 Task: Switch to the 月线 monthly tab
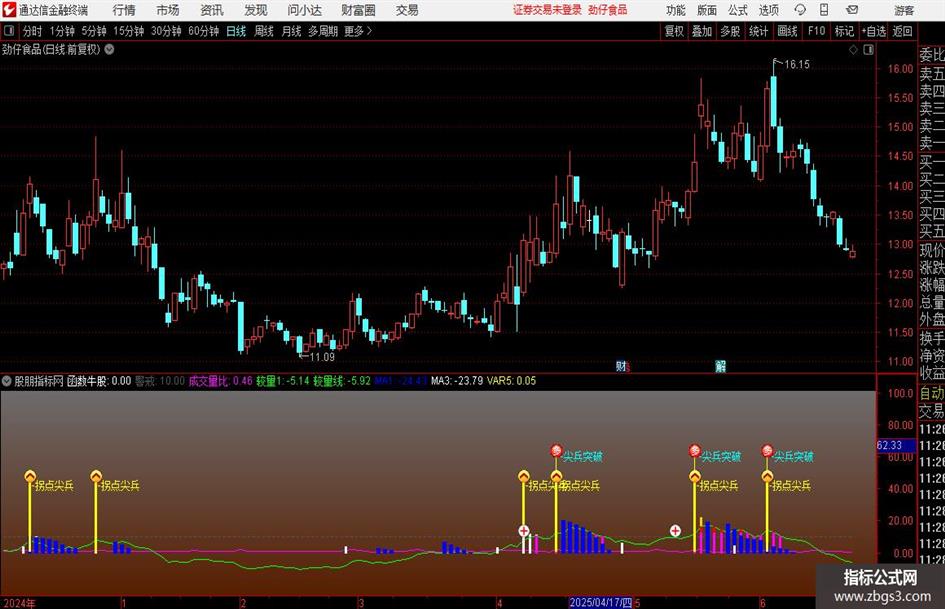(x=292, y=31)
